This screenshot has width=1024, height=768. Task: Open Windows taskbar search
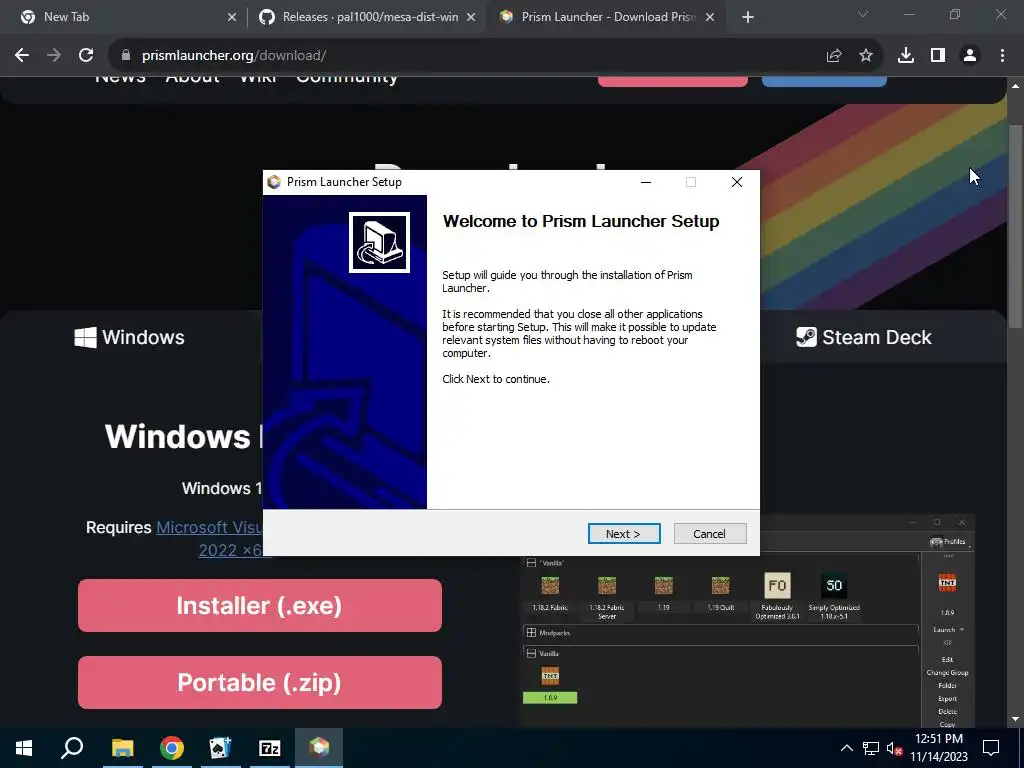72,748
